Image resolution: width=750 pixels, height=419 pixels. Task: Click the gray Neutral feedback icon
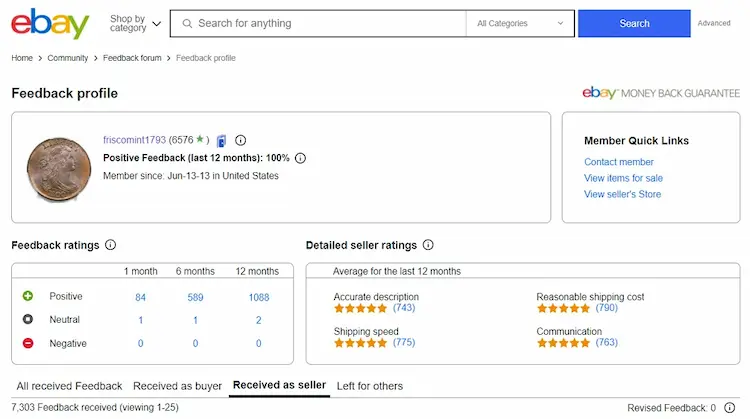pyautogui.click(x=28, y=320)
